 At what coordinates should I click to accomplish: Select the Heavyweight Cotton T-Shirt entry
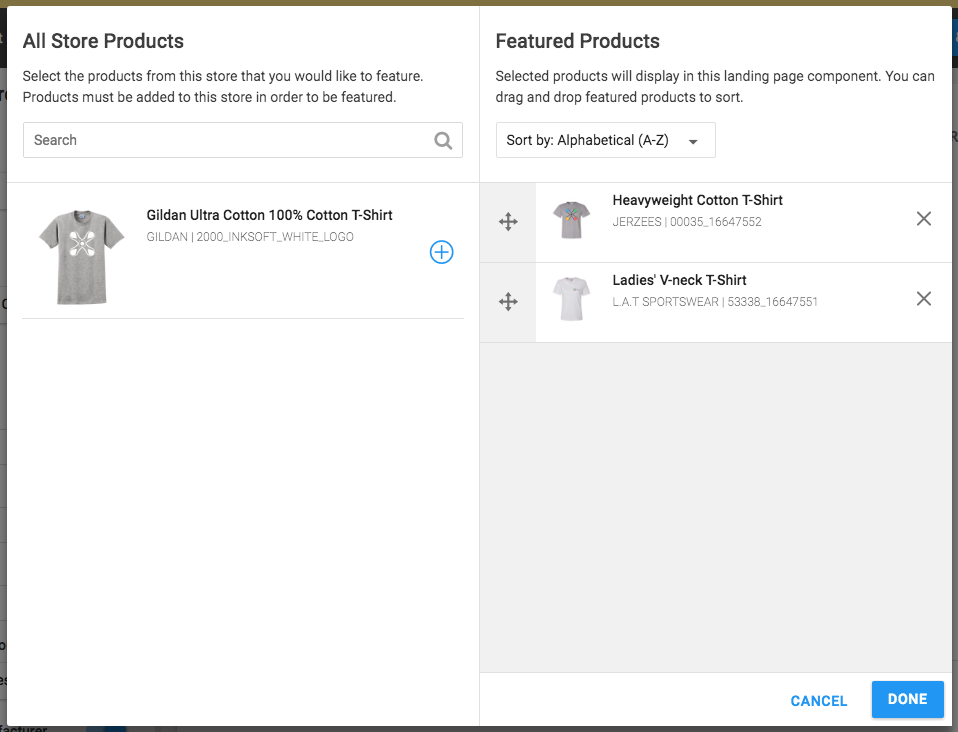point(697,200)
